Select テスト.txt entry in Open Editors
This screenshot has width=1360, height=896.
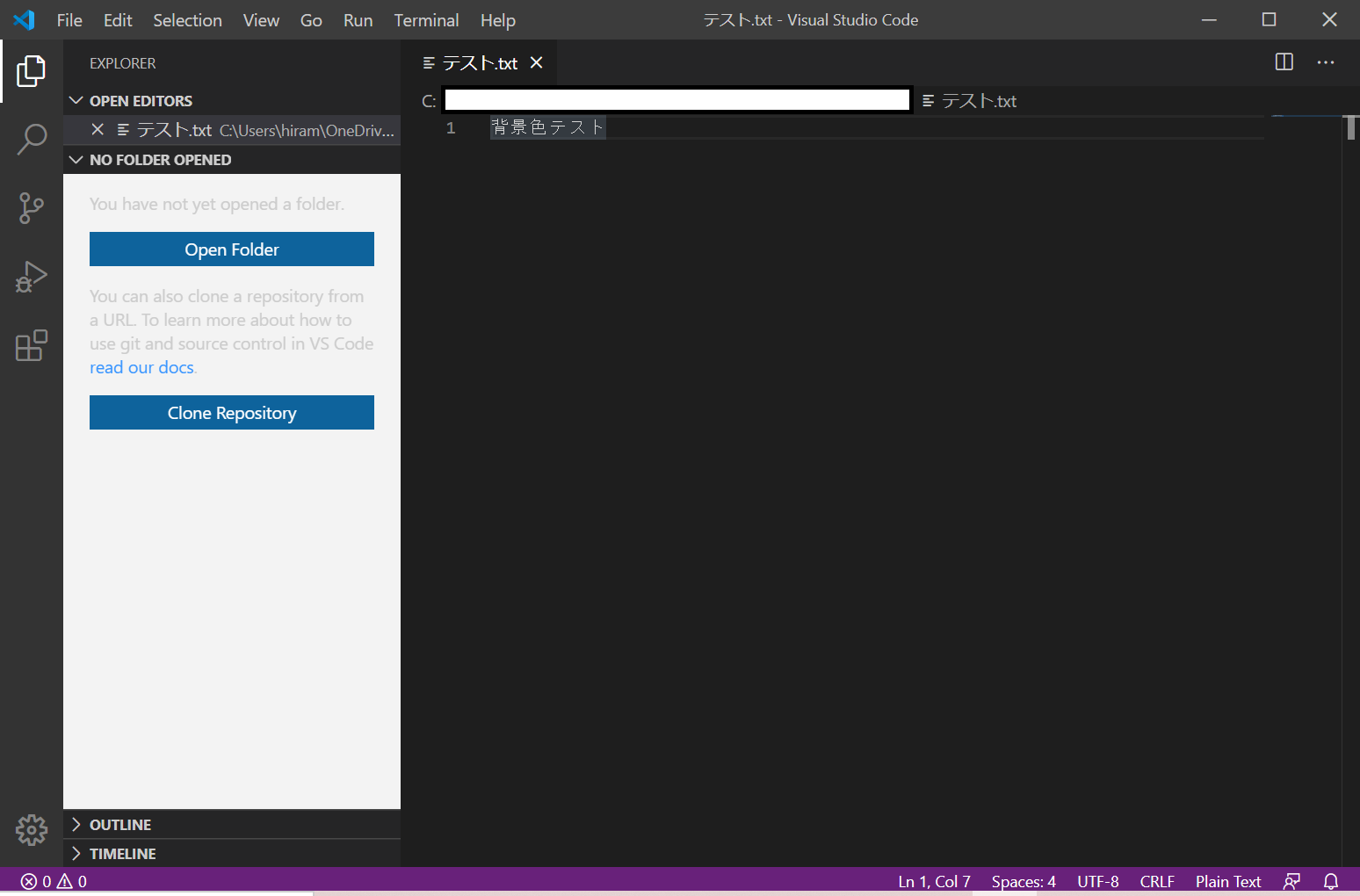[232, 130]
